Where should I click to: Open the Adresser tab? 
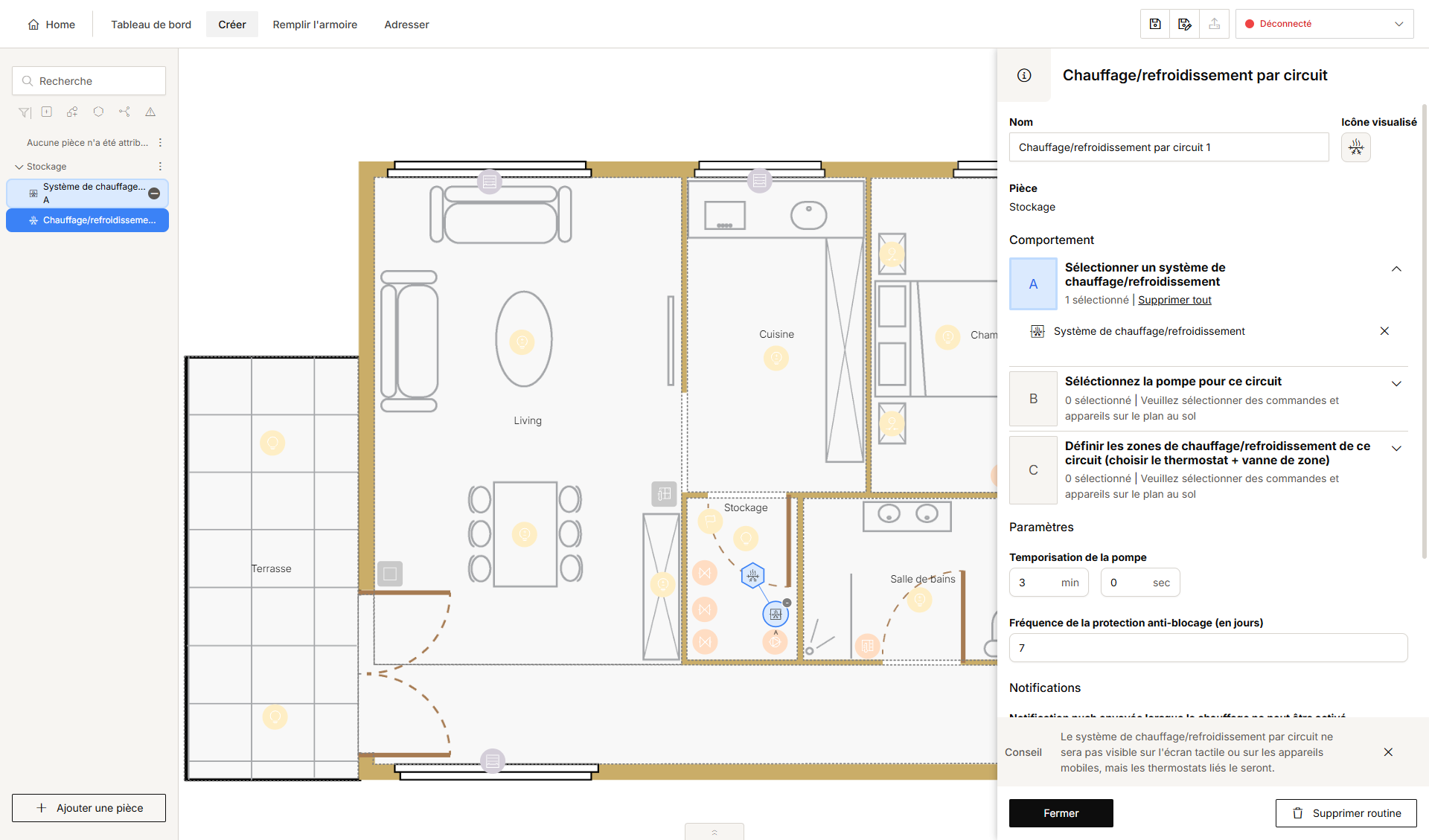tap(406, 25)
